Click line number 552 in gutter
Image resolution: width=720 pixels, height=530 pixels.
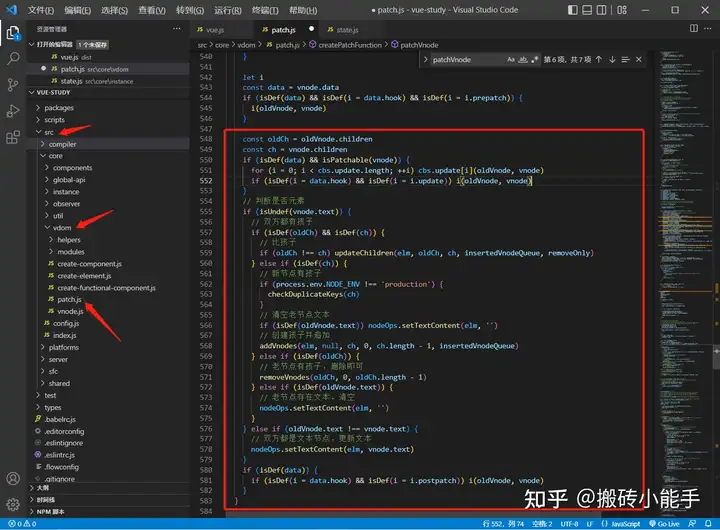click(206, 181)
